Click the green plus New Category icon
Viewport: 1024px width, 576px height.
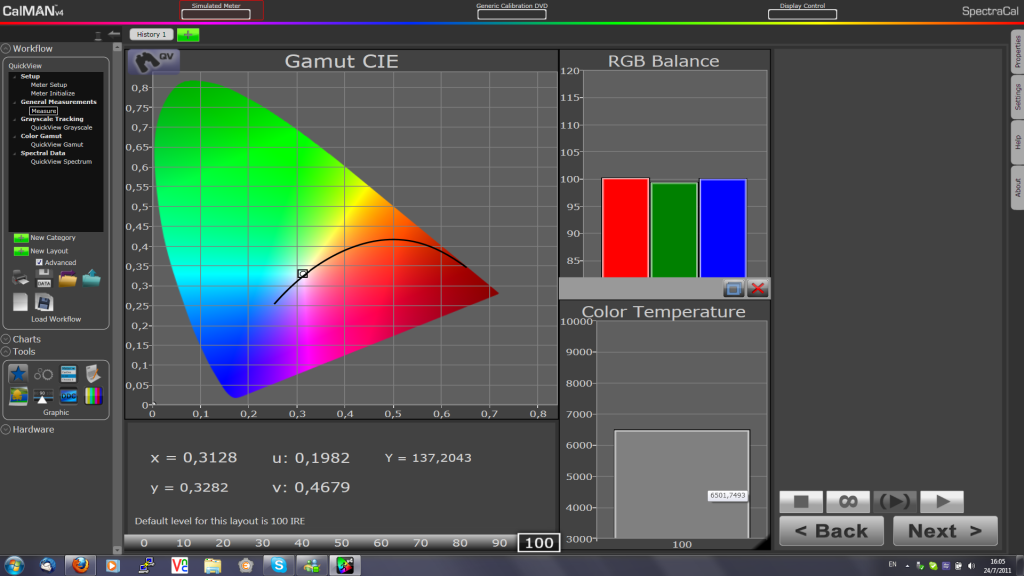pos(21,238)
